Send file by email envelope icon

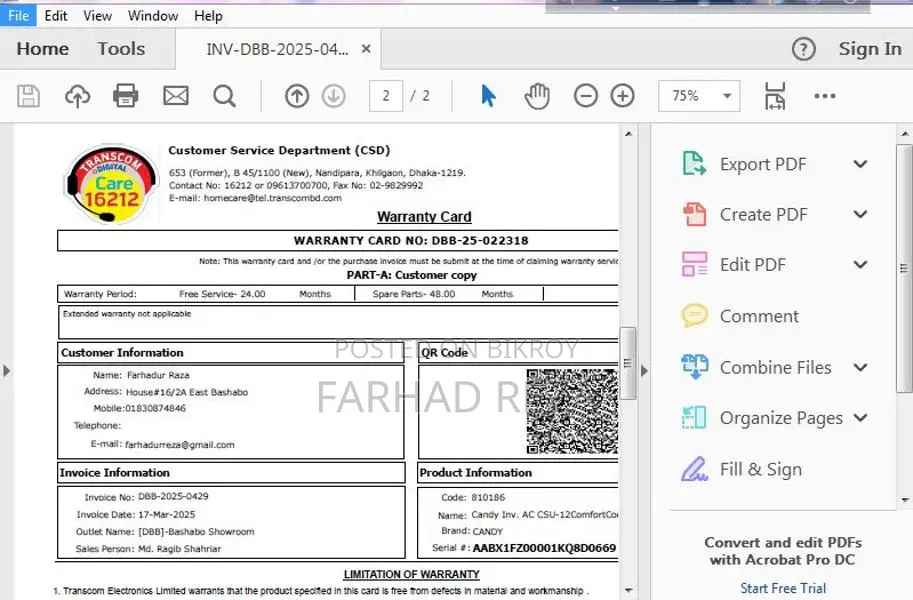[x=175, y=96]
